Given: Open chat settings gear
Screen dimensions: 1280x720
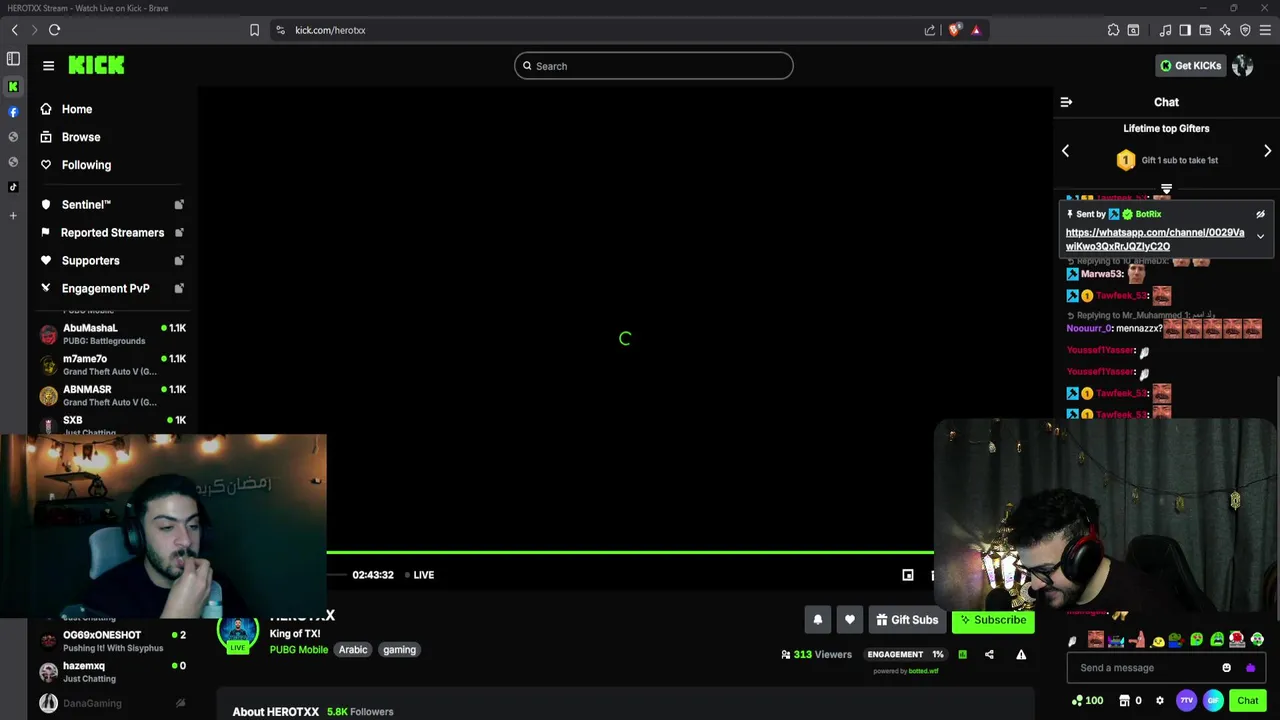Looking at the screenshot, I should (x=1160, y=701).
